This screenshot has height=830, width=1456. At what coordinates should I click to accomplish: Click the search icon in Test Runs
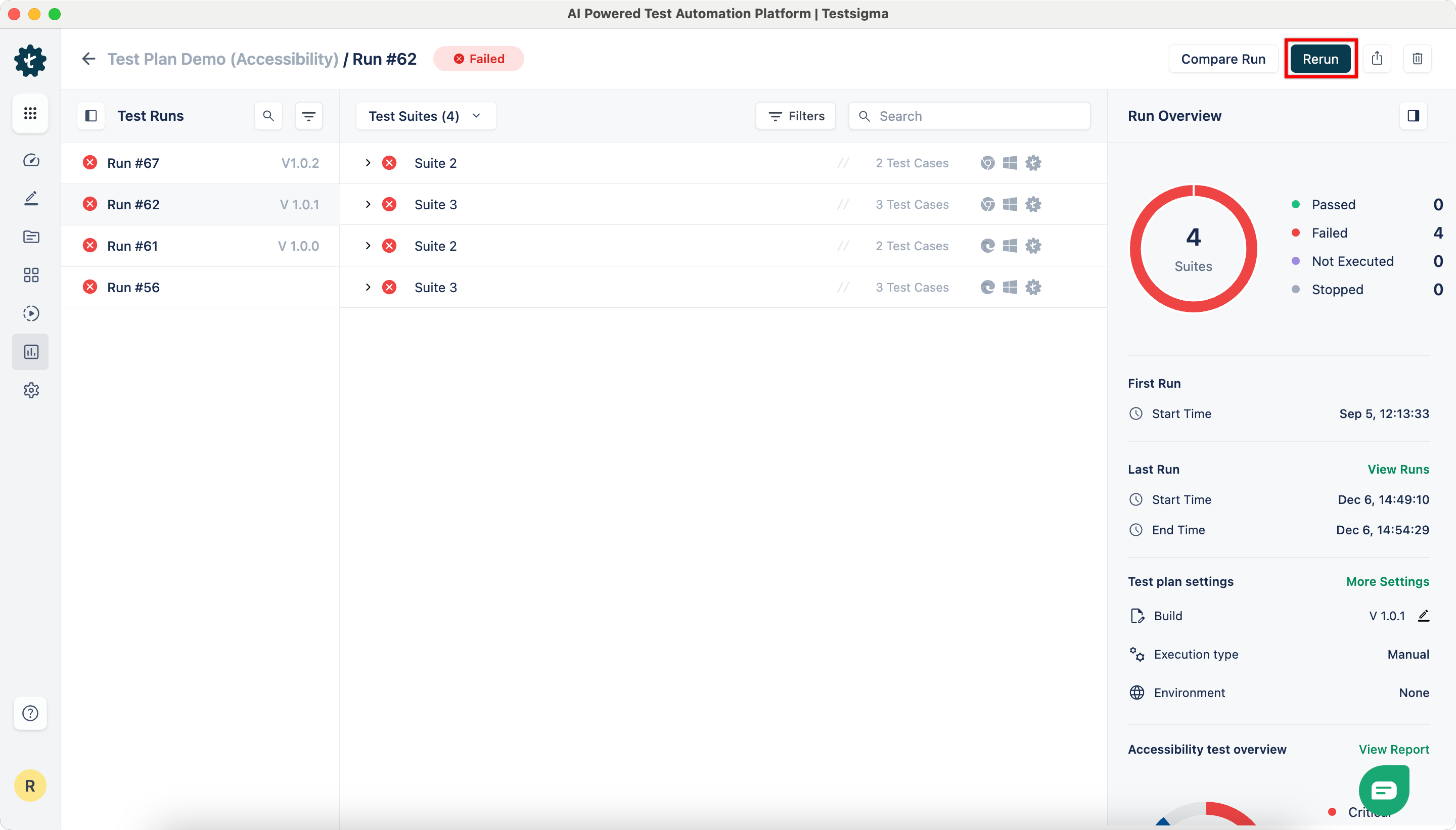pyautogui.click(x=268, y=116)
